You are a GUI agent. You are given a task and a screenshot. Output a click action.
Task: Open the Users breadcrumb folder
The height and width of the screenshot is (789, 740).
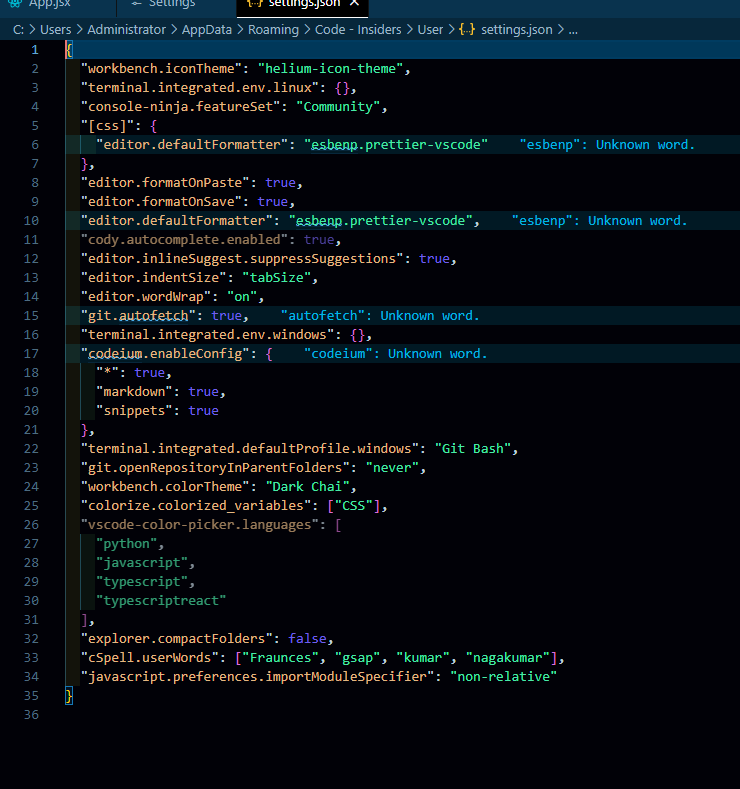click(55, 30)
